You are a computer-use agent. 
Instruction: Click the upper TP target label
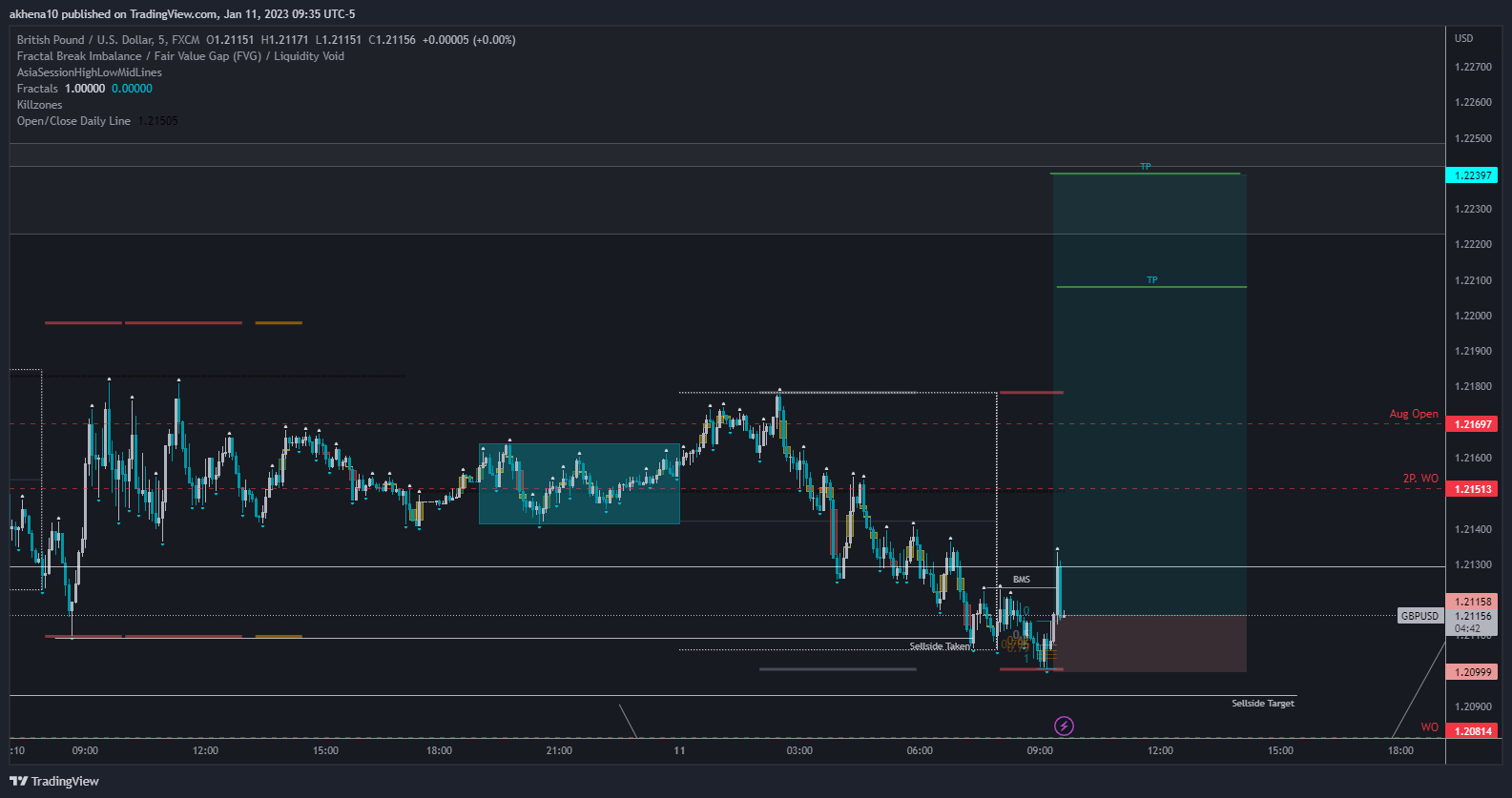(1146, 167)
